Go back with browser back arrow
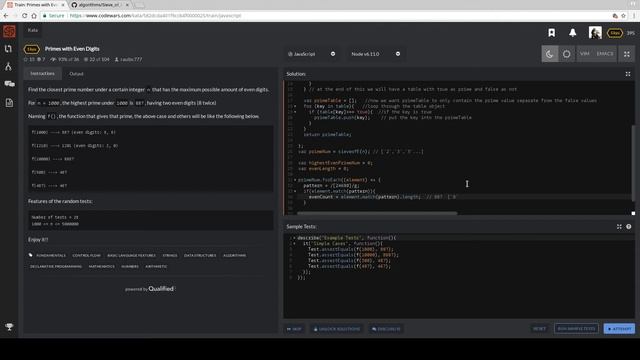The width and height of the screenshot is (640, 360). pyautogui.click(x=6, y=16)
